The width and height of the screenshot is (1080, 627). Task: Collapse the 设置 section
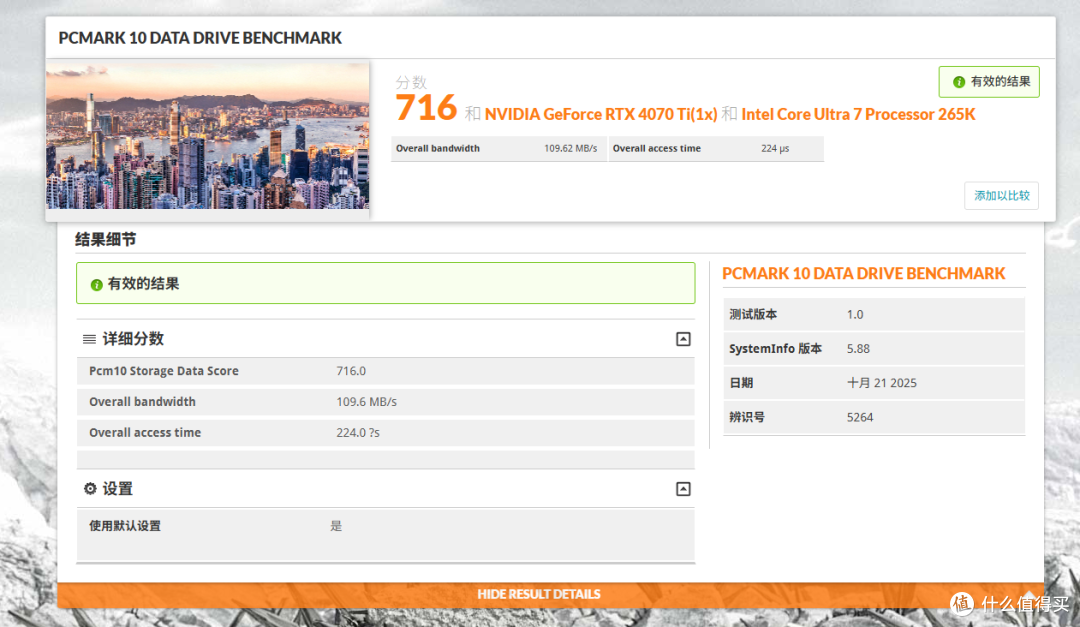point(683,489)
